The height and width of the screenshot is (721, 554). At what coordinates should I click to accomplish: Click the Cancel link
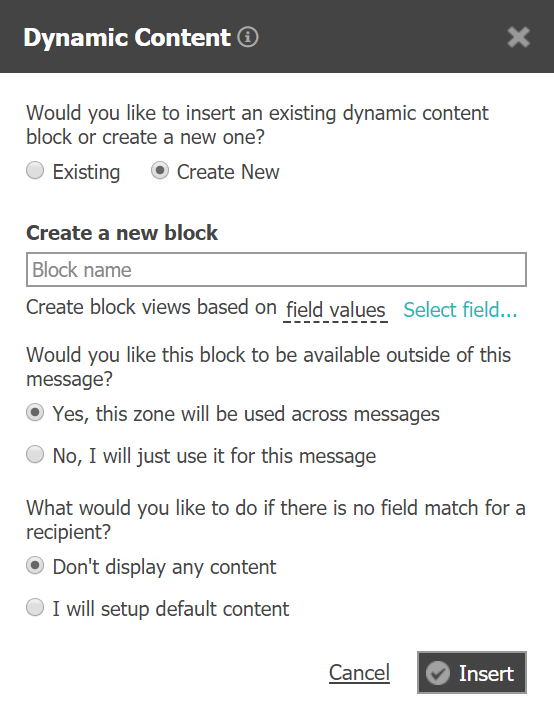coord(360,673)
